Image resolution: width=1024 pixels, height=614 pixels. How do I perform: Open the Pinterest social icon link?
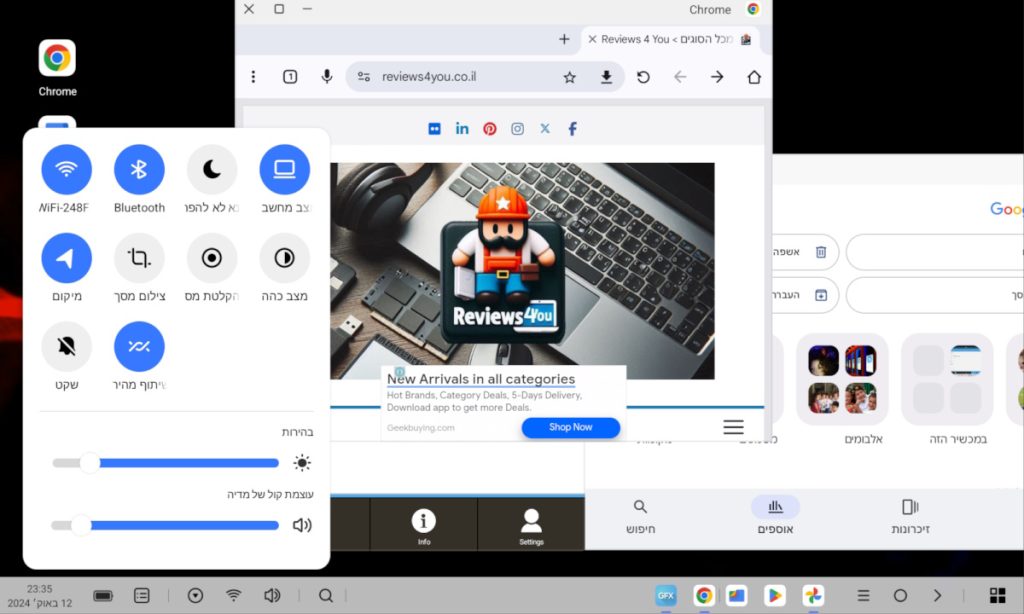coord(490,129)
